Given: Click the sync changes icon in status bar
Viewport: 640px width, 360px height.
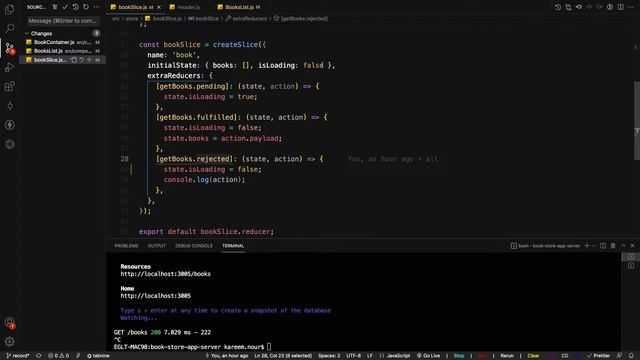Looking at the screenshot, I should [38, 356].
